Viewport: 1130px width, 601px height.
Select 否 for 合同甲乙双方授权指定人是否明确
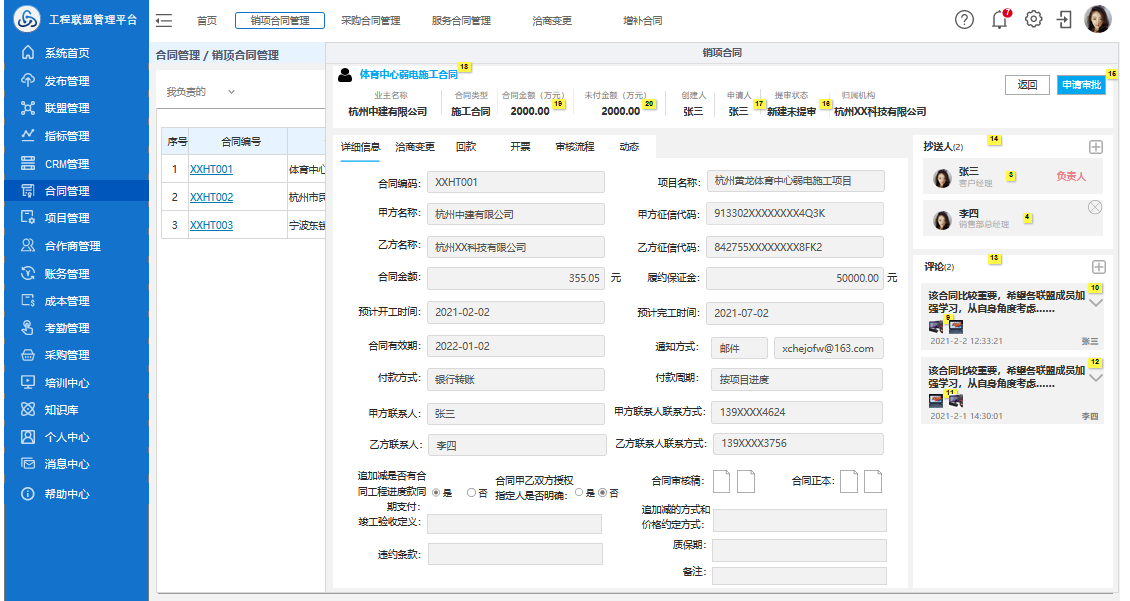click(x=602, y=492)
